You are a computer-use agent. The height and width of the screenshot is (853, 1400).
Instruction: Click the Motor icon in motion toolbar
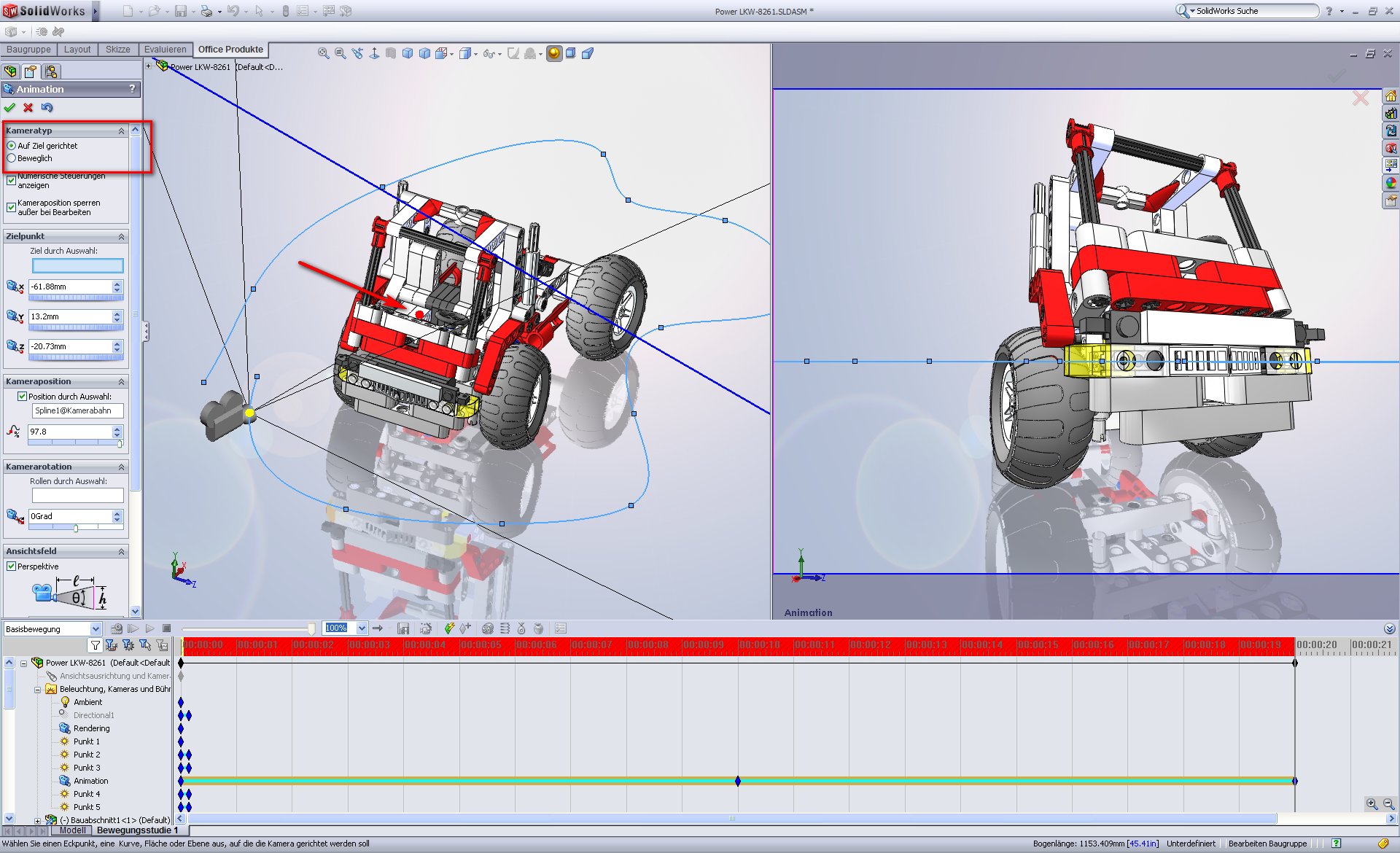(x=488, y=628)
